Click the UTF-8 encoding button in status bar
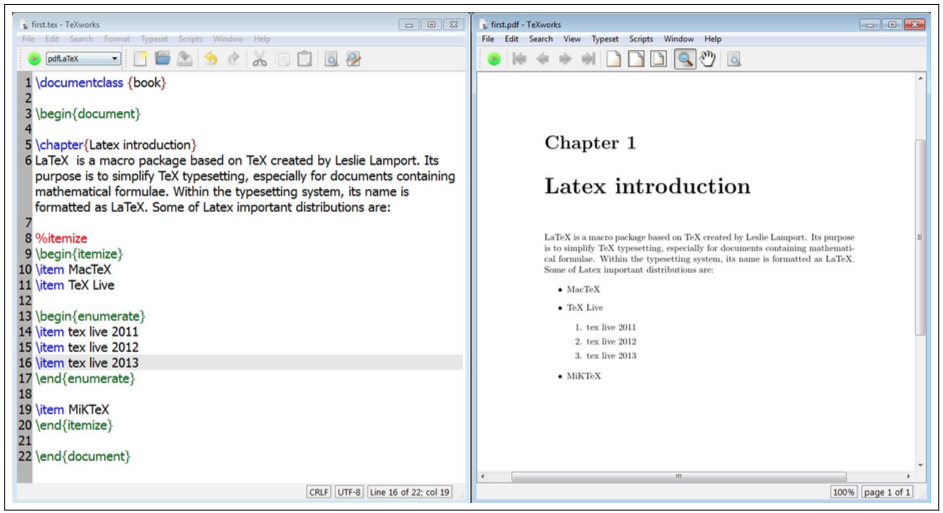The height and width of the screenshot is (513, 943). [349, 492]
